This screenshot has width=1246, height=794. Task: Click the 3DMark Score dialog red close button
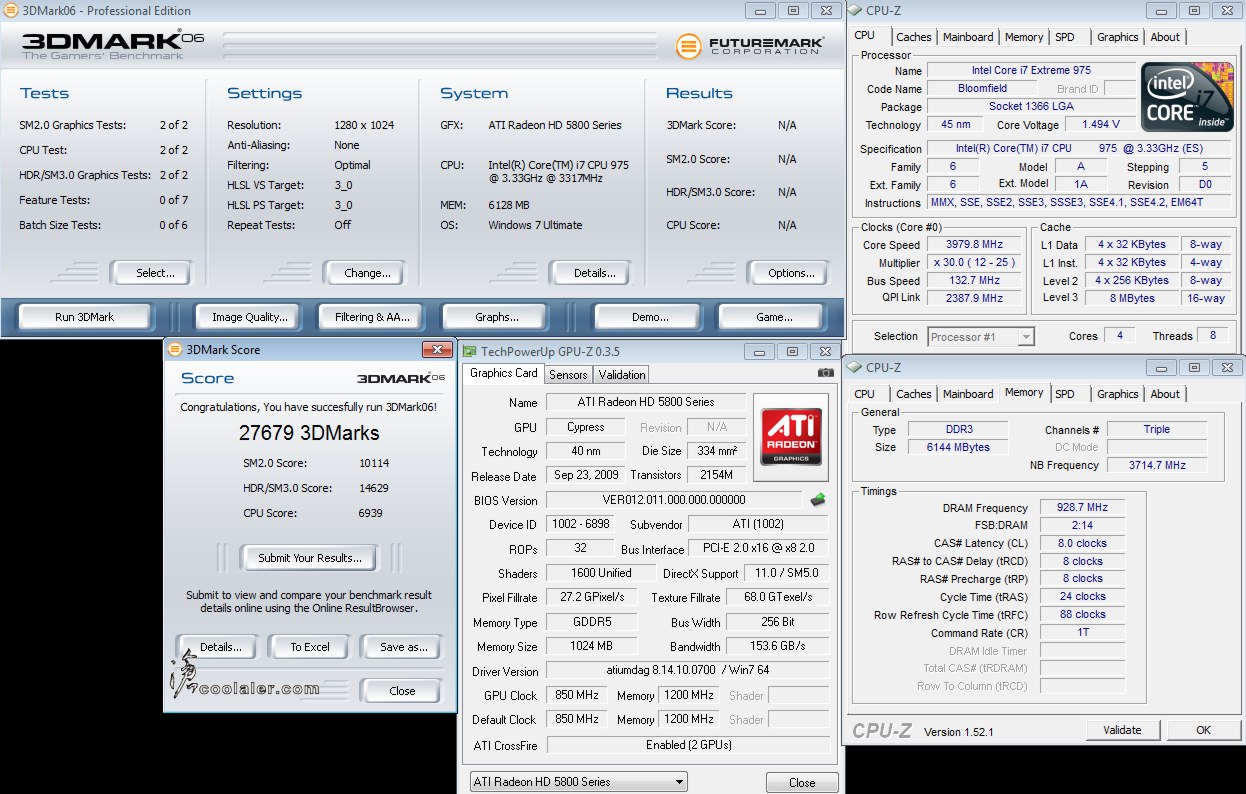tap(437, 349)
